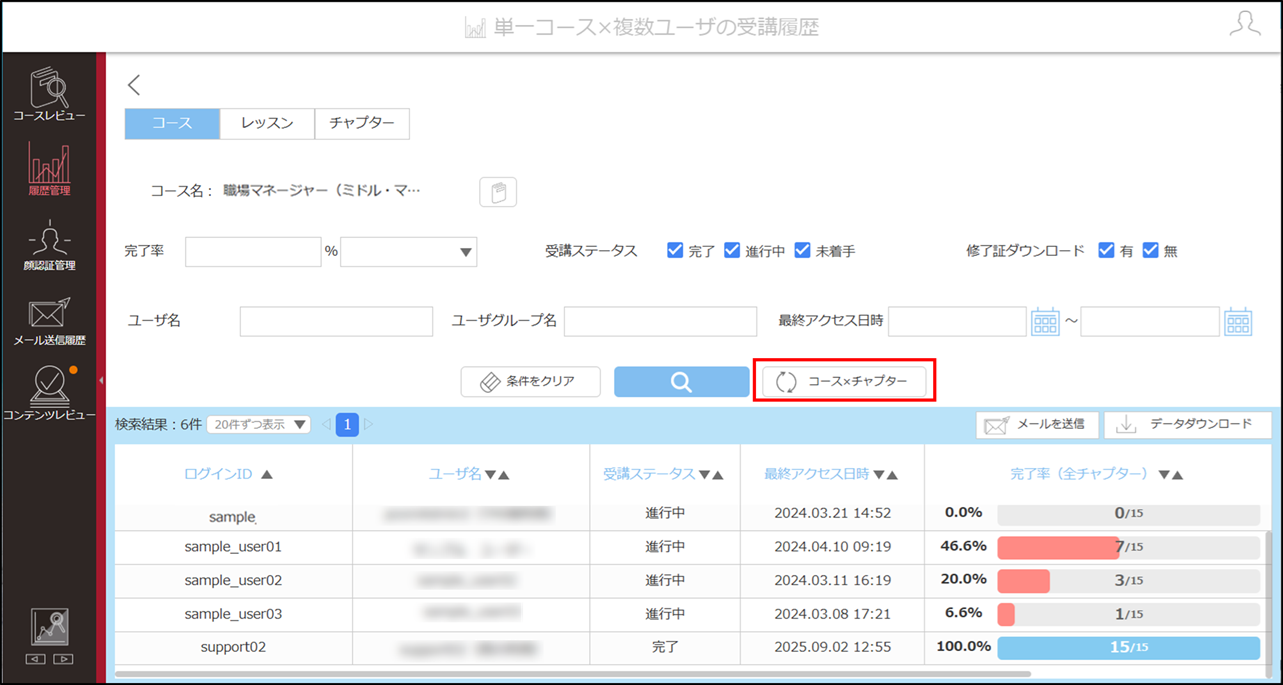Open the 20件ずつ表示 dropdown

(x=259, y=425)
